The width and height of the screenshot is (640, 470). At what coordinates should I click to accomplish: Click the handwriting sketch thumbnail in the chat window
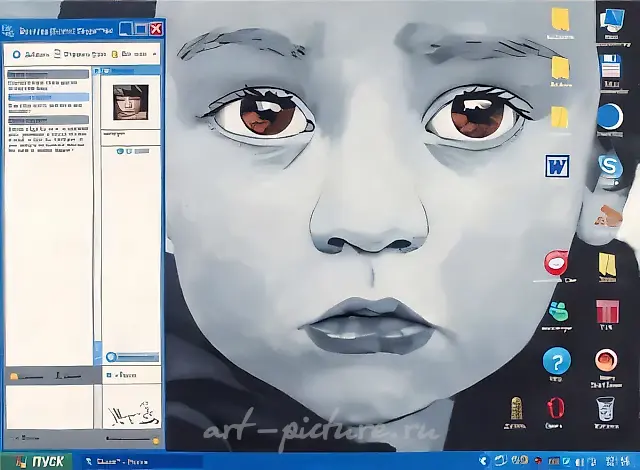pyautogui.click(x=133, y=414)
